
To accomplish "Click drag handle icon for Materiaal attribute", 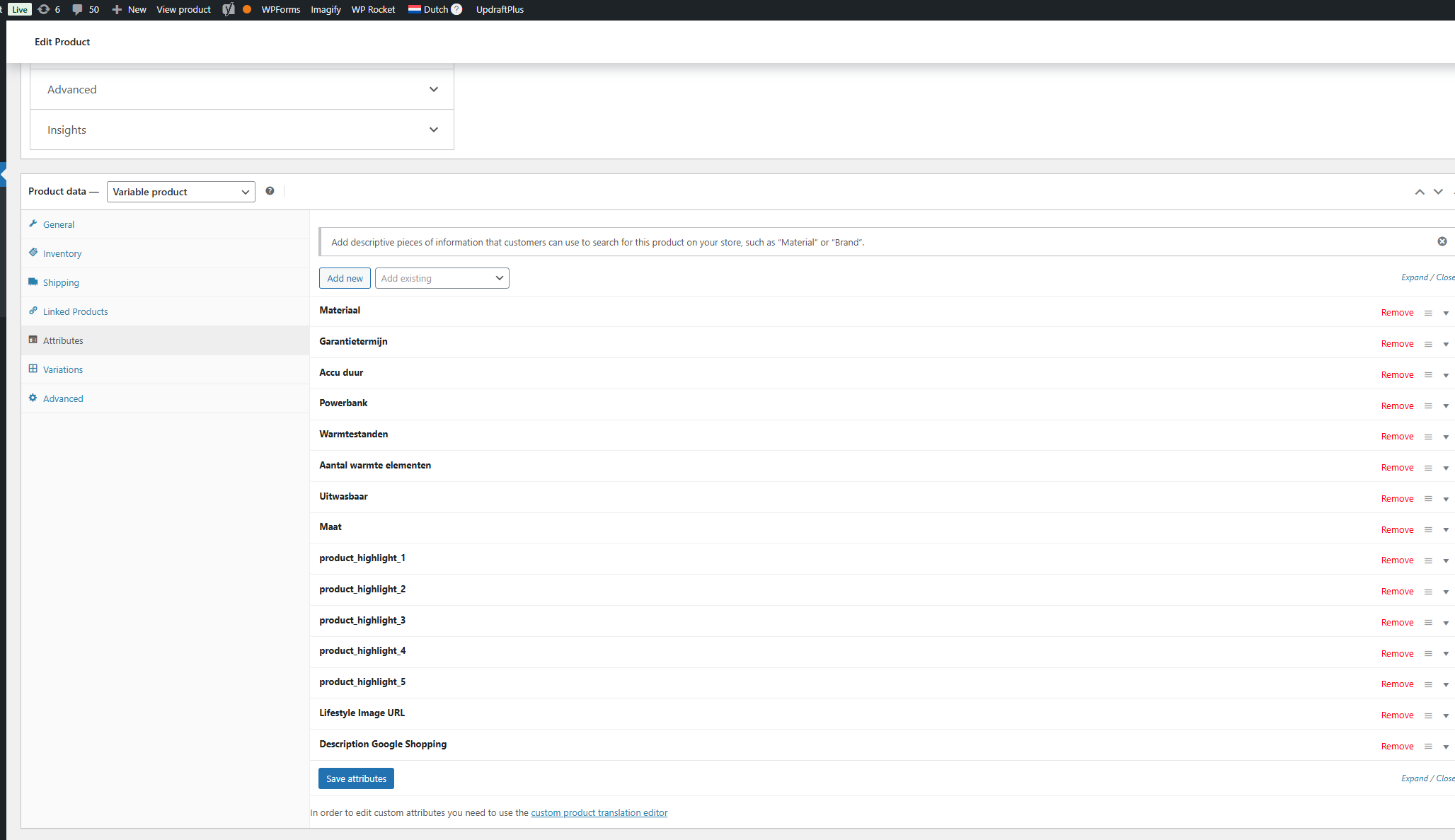I will point(1428,313).
